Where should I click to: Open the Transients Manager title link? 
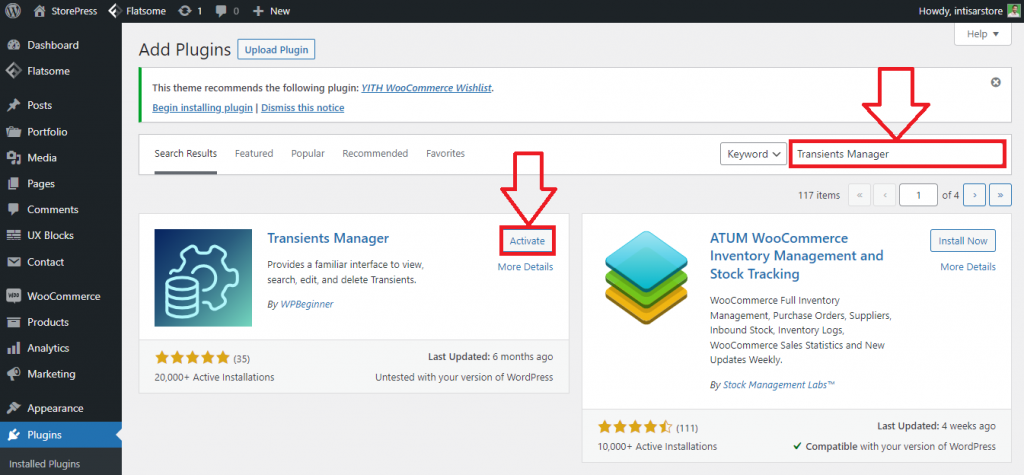[328, 238]
